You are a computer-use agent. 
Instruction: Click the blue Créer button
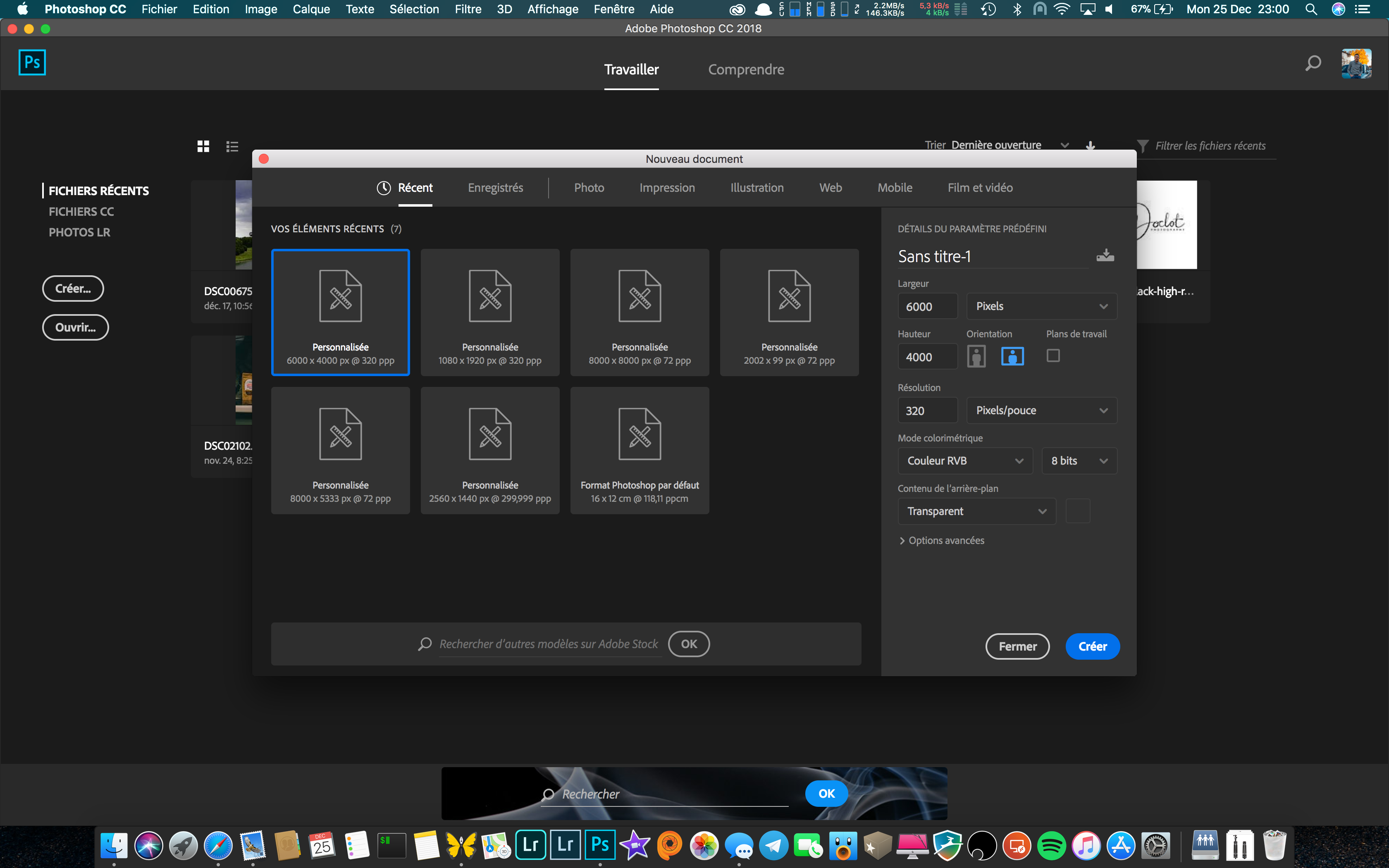[1092, 646]
